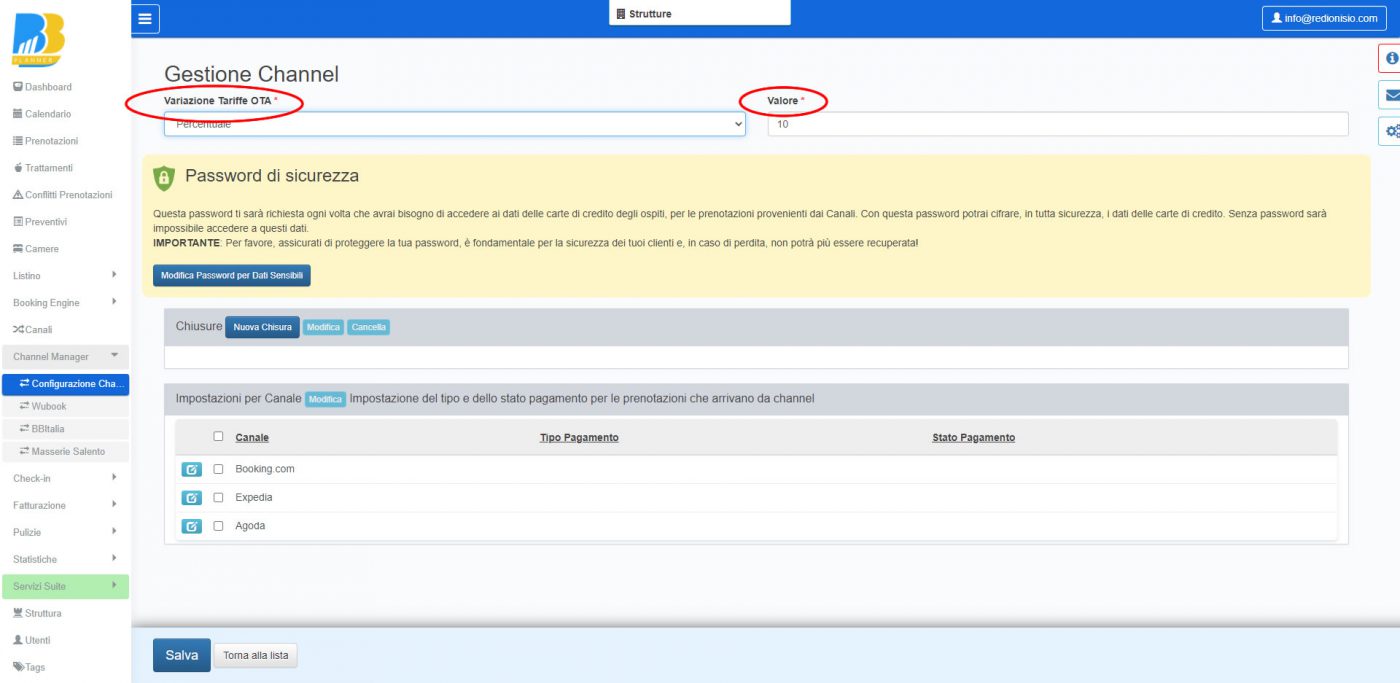Sort by Stato Pagamento column header
The width and height of the screenshot is (1400, 683).
click(x=973, y=437)
